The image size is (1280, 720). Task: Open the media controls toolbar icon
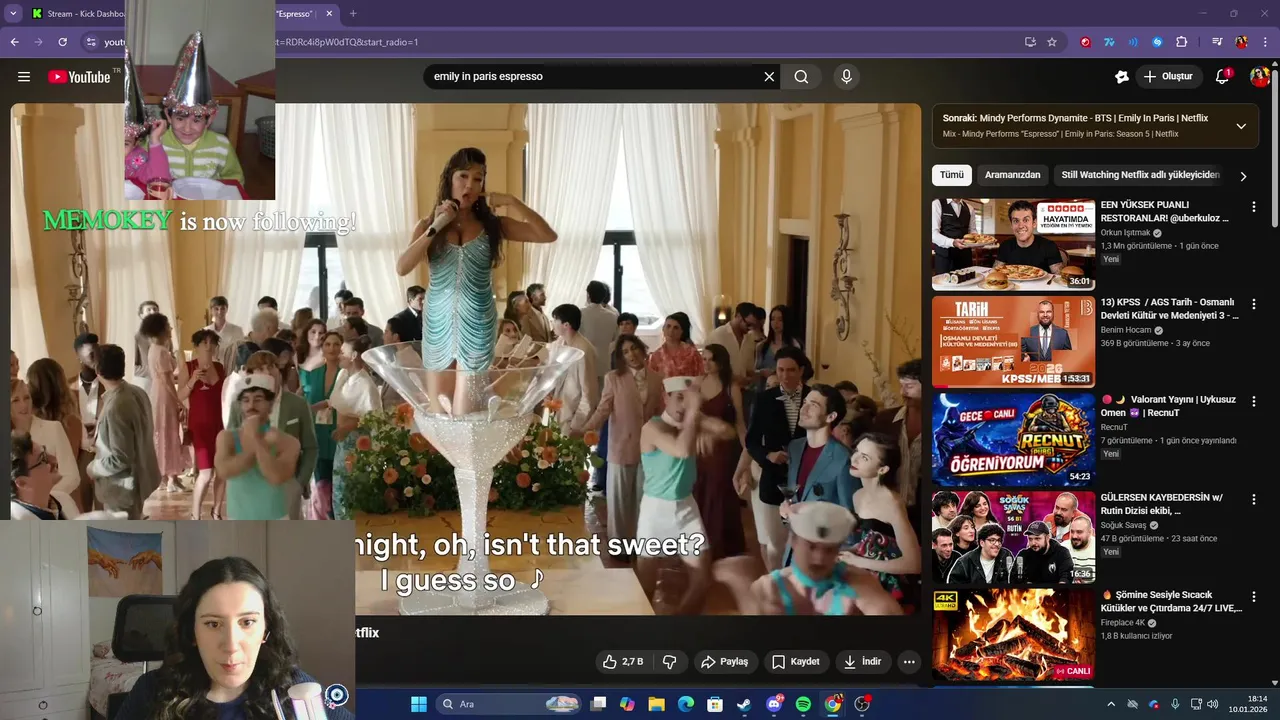[1217, 42]
